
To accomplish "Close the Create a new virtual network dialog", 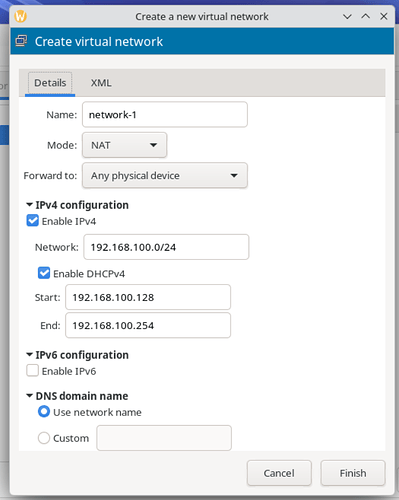I will click(384, 16).
